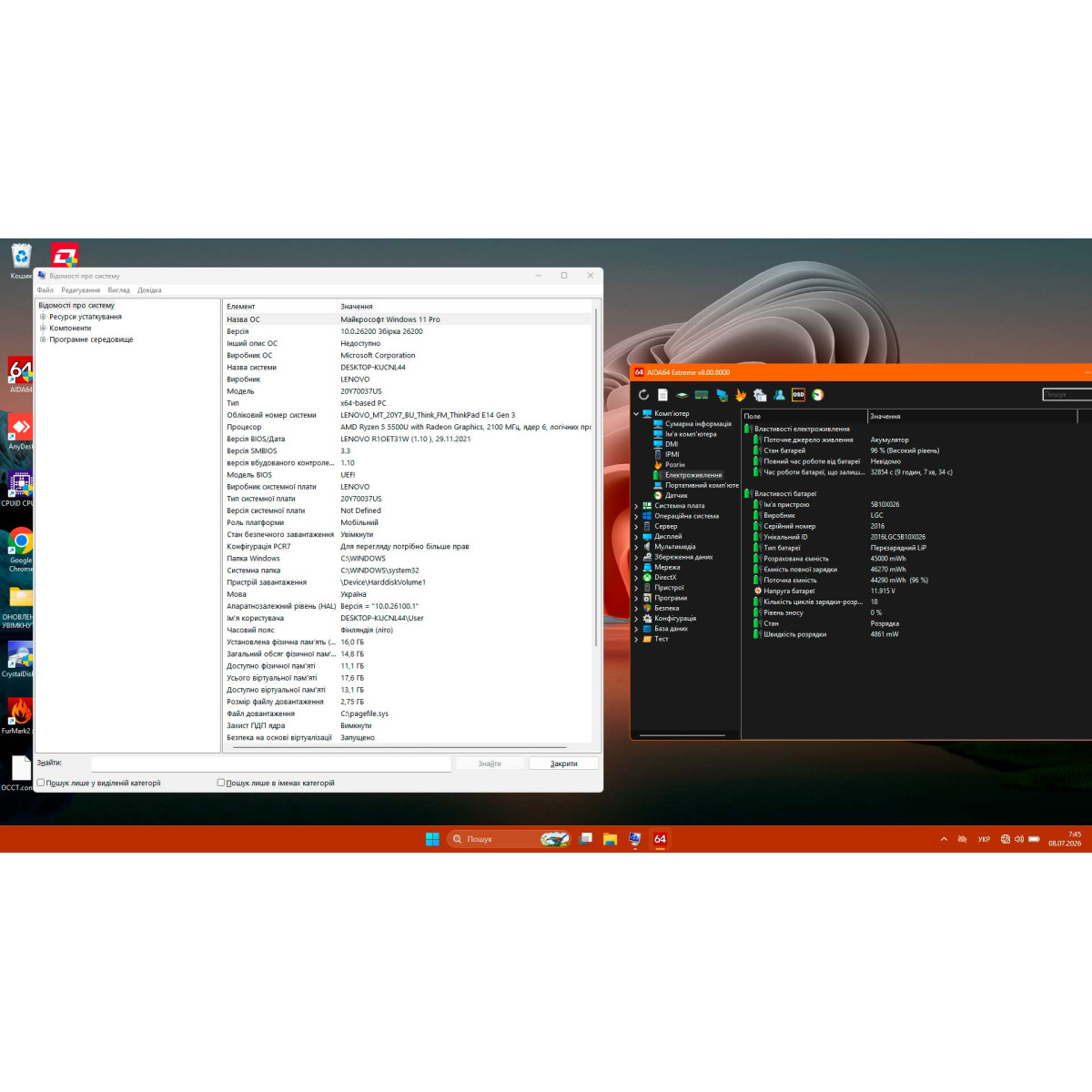Click the AIDA64 Пошук search box
Image resolution: width=1092 pixels, height=1092 pixels.
pyautogui.click(x=1067, y=395)
